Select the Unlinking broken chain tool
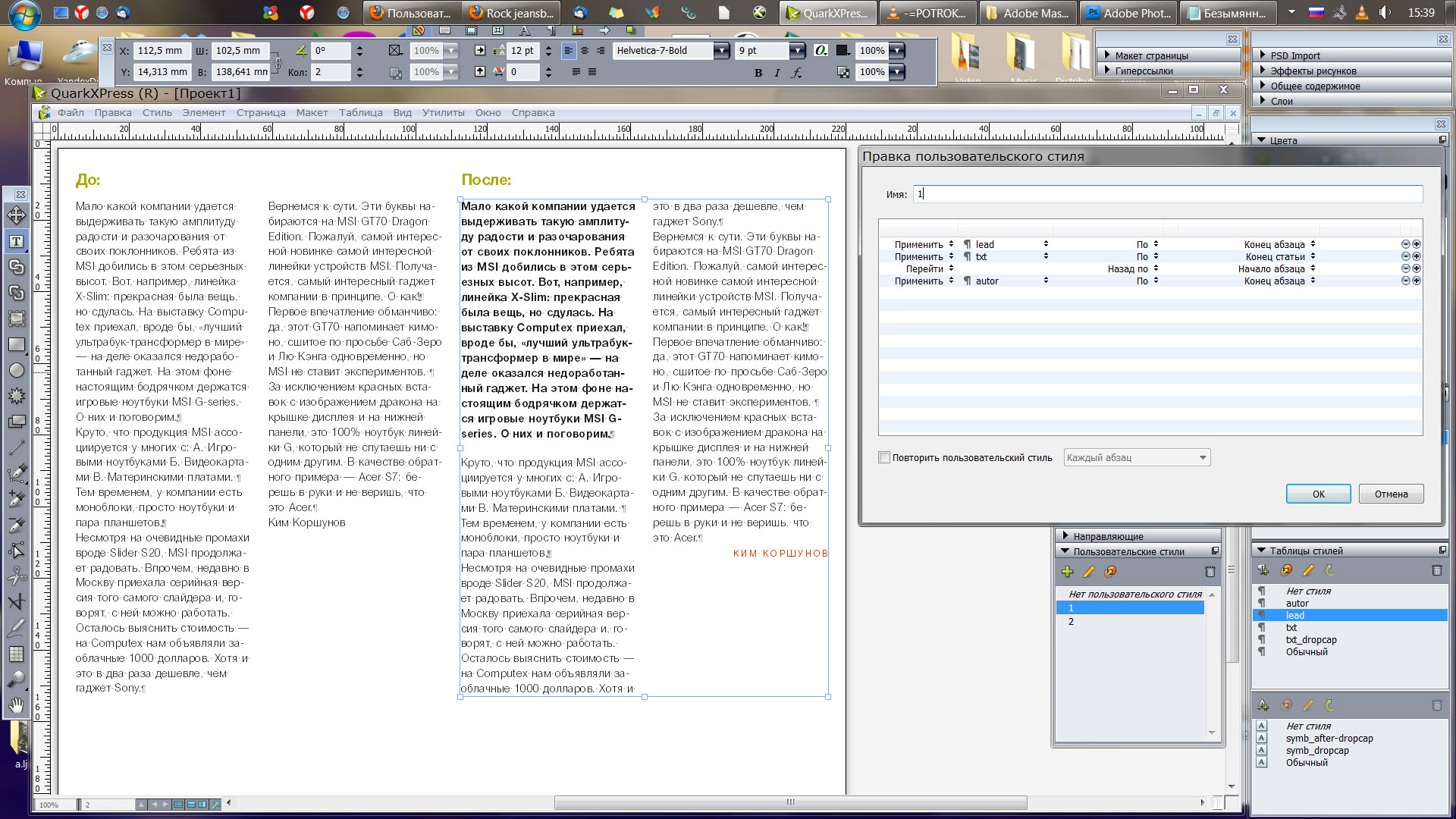 (x=16, y=293)
